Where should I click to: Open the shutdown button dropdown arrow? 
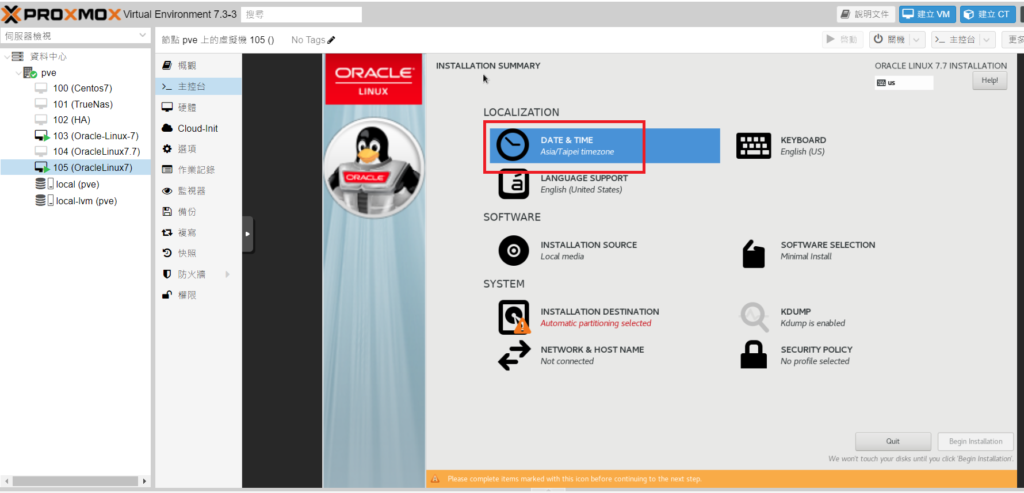tap(915, 40)
